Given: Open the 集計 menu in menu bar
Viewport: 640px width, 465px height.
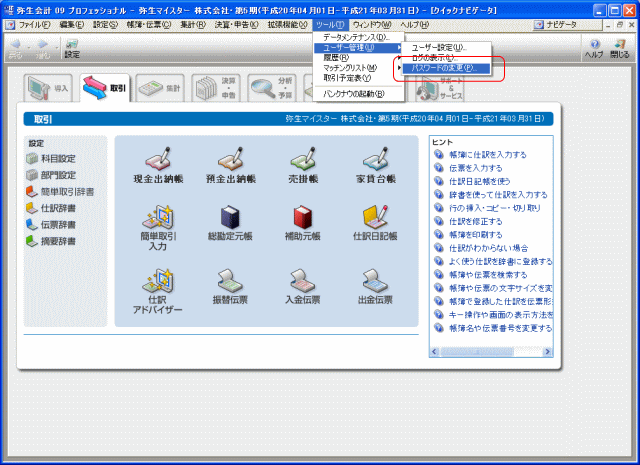Looking at the screenshot, I should pyautogui.click(x=193, y=25).
